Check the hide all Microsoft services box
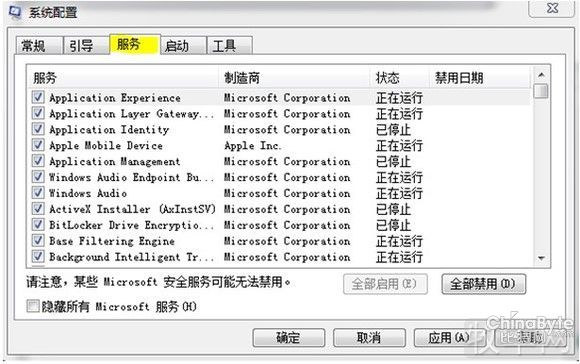This screenshot has width=580, height=364. pyautogui.click(x=33, y=306)
